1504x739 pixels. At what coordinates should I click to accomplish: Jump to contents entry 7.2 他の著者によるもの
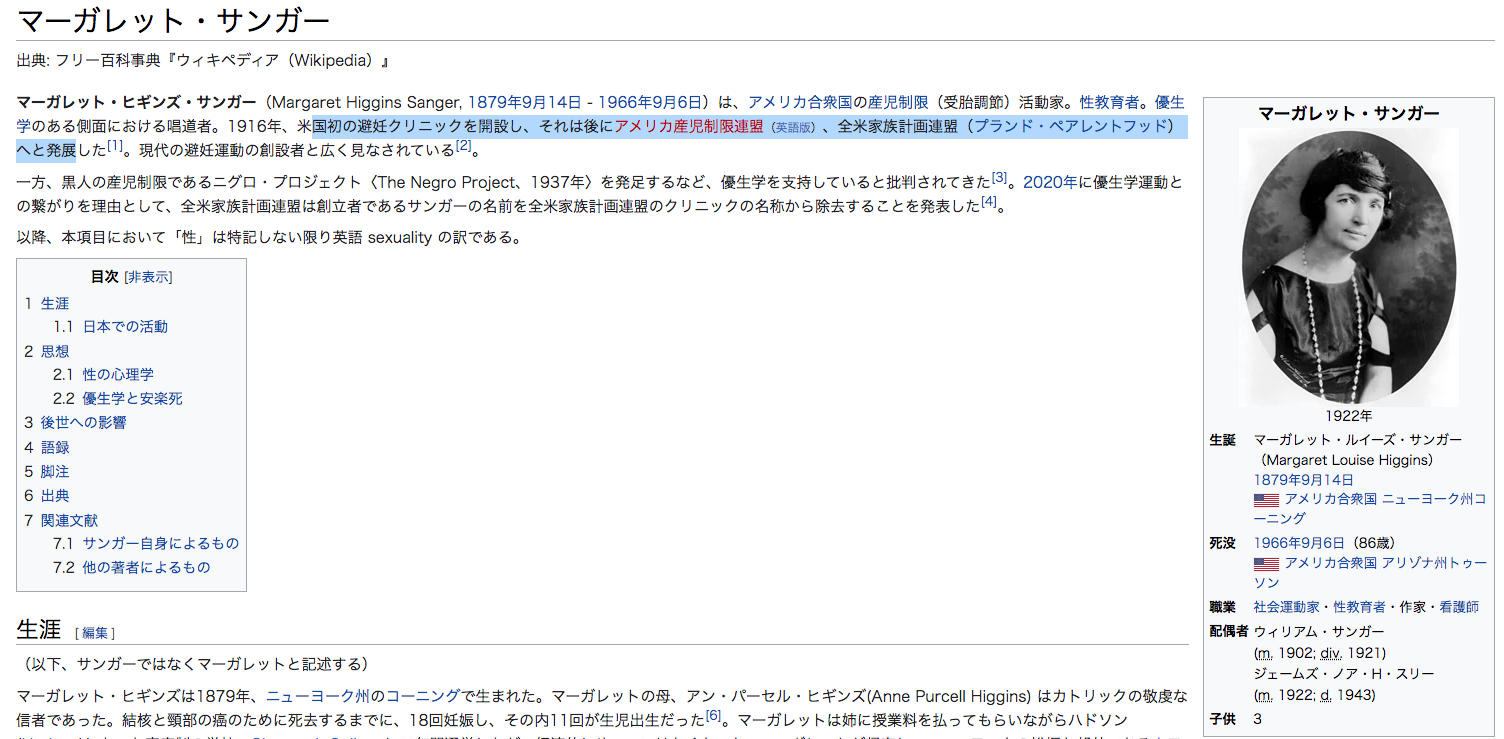coord(132,567)
